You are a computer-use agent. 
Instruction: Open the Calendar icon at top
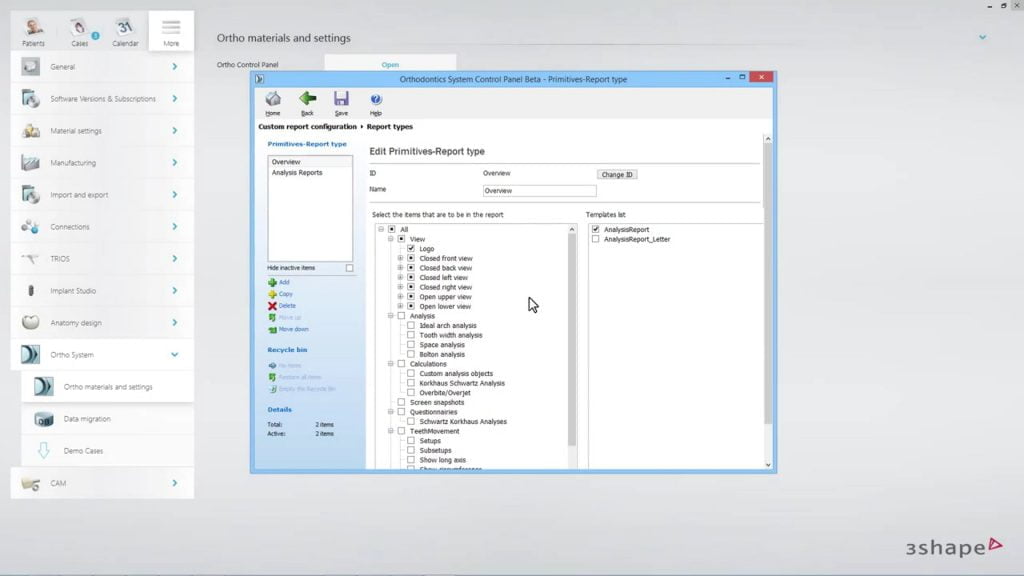pyautogui.click(x=125, y=29)
